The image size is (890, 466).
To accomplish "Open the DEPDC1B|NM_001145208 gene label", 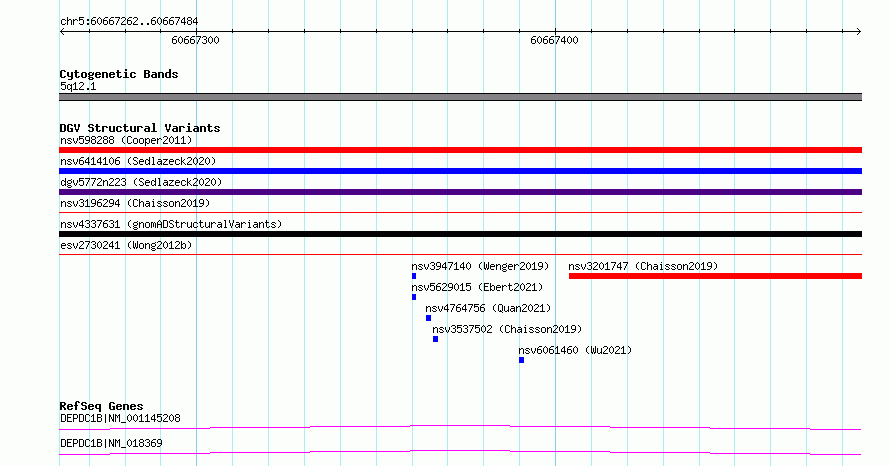I will [120, 418].
